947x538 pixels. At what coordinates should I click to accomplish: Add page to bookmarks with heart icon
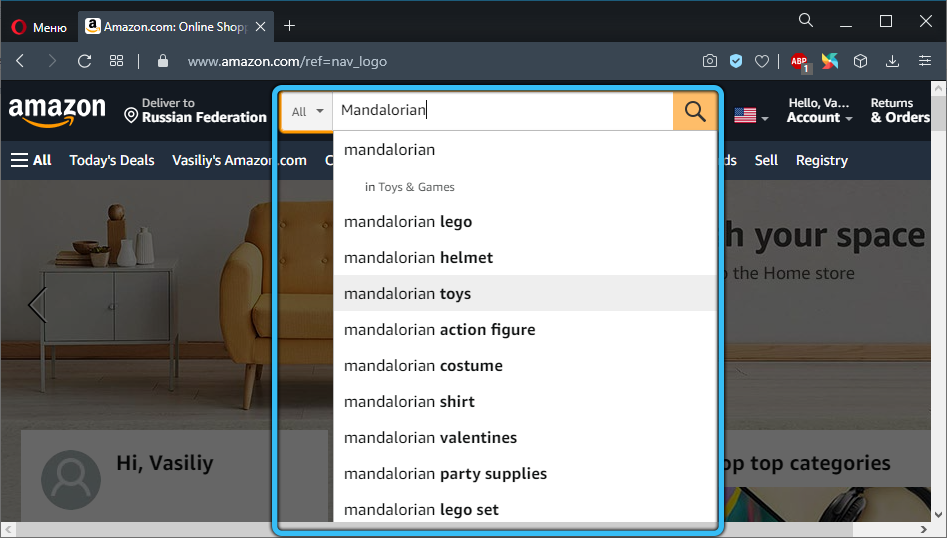click(762, 61)
